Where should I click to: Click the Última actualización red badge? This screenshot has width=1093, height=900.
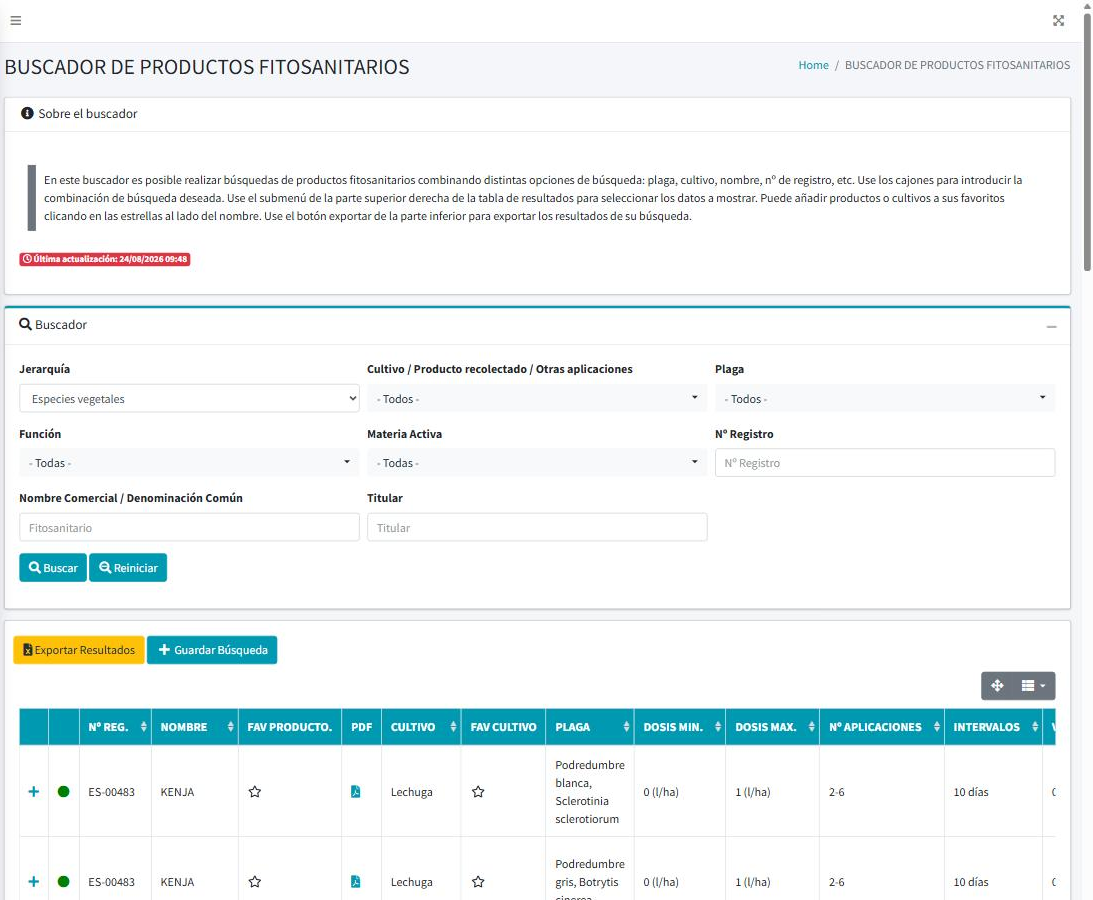point(105,259)
